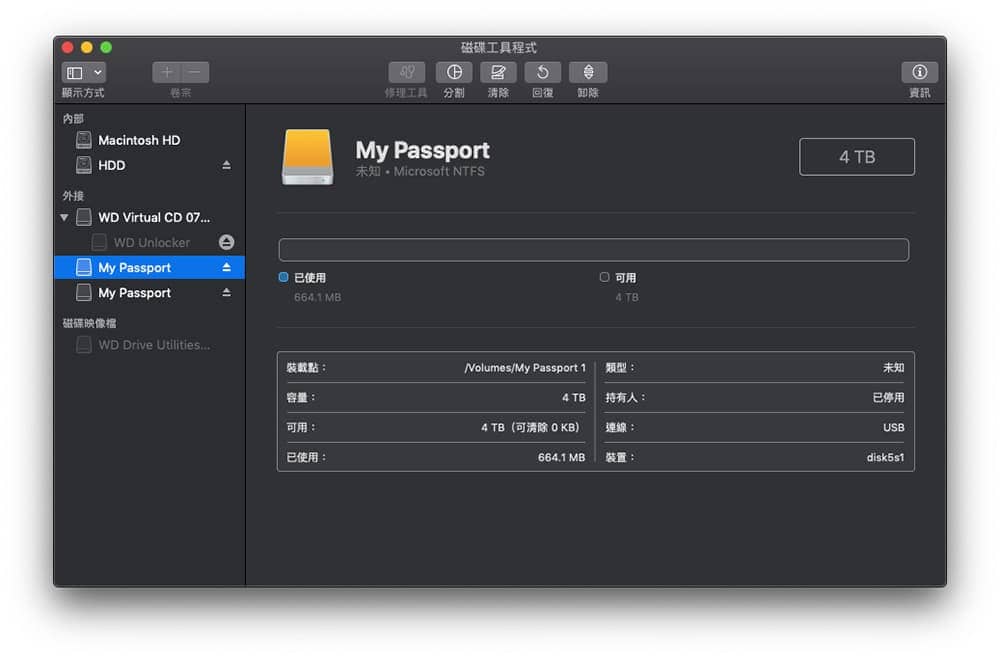Select the 回復 restore icon
This screenshot has height=658, width=1000.
[542, 72]
